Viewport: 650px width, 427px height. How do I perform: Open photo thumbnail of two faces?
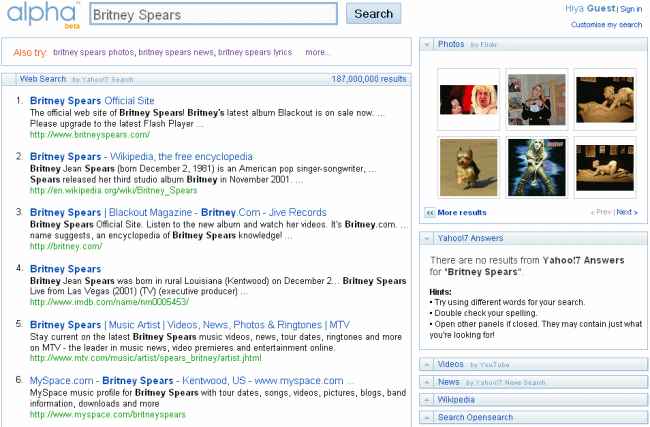[x=468, y=99]
